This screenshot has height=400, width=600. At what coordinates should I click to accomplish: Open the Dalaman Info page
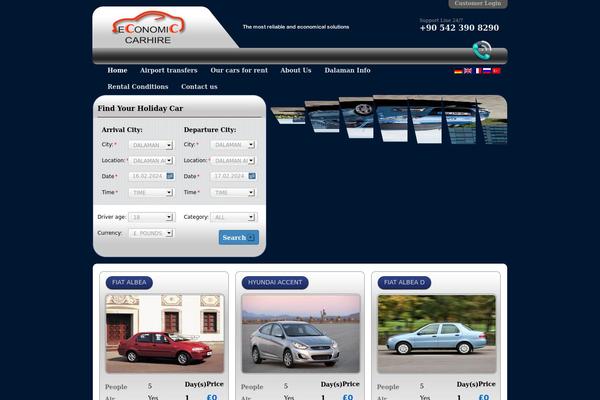(347, 70)
